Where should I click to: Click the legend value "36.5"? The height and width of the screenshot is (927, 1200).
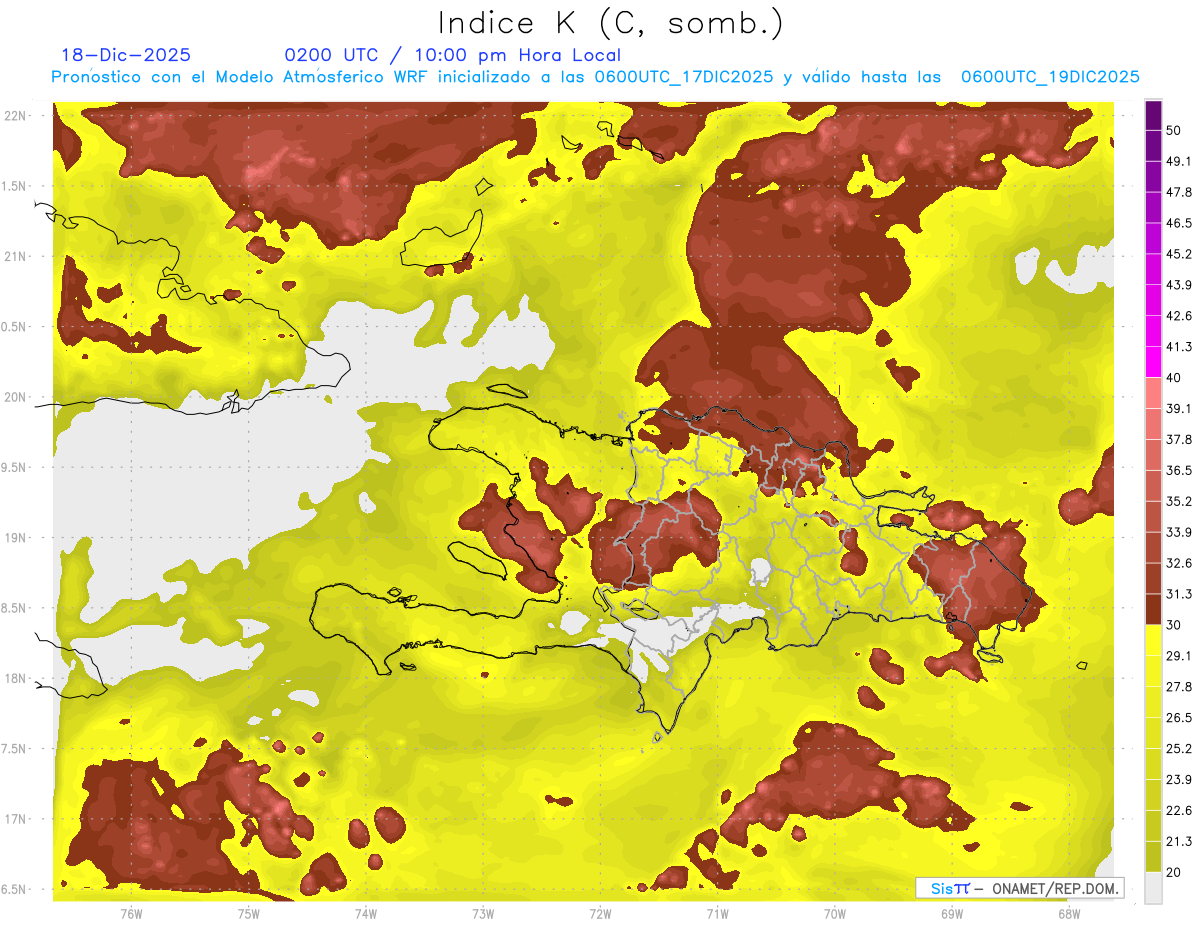click(x=1178, y=471)
